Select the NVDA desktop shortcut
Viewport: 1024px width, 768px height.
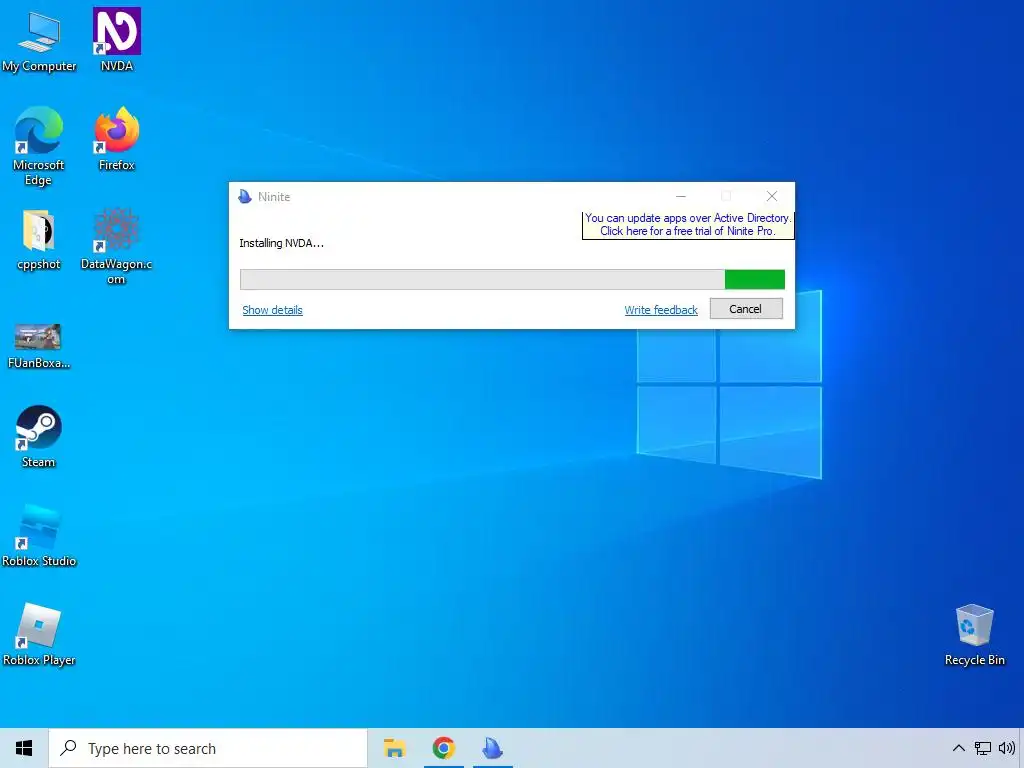pyautogui.click(x=117, y=40)
